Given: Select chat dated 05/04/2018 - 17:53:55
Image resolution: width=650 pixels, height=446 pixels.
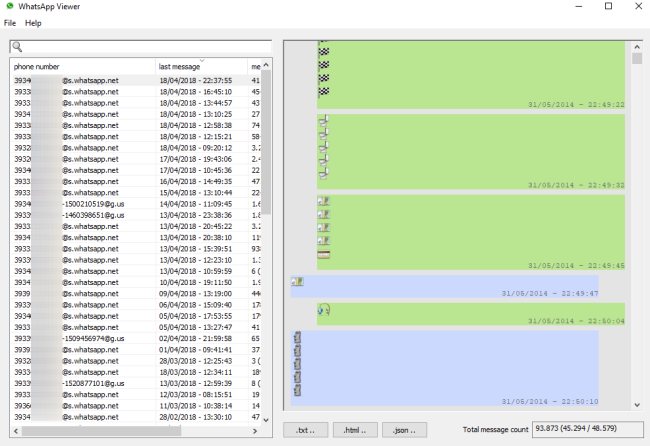Looking at the screenshot, I should click(x=136, y=316).
